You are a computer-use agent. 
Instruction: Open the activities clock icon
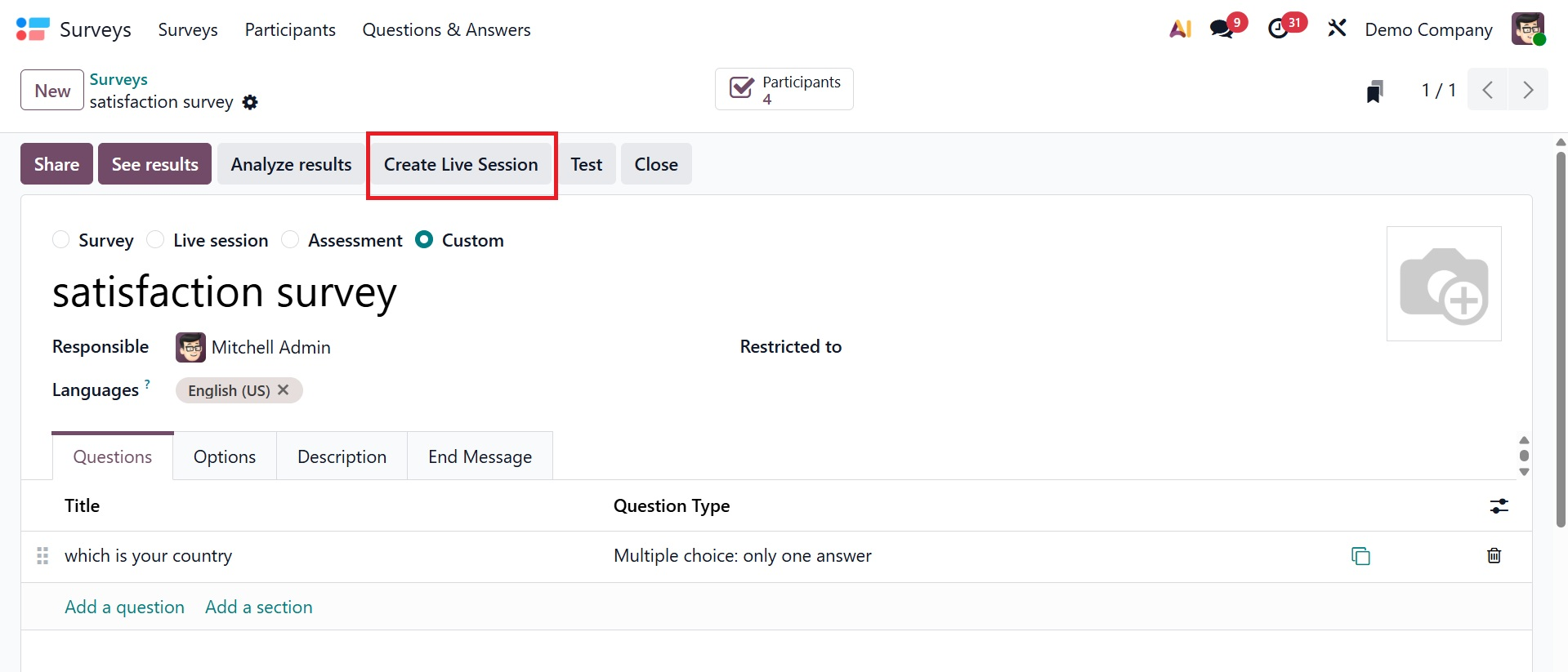[1278, 29]
